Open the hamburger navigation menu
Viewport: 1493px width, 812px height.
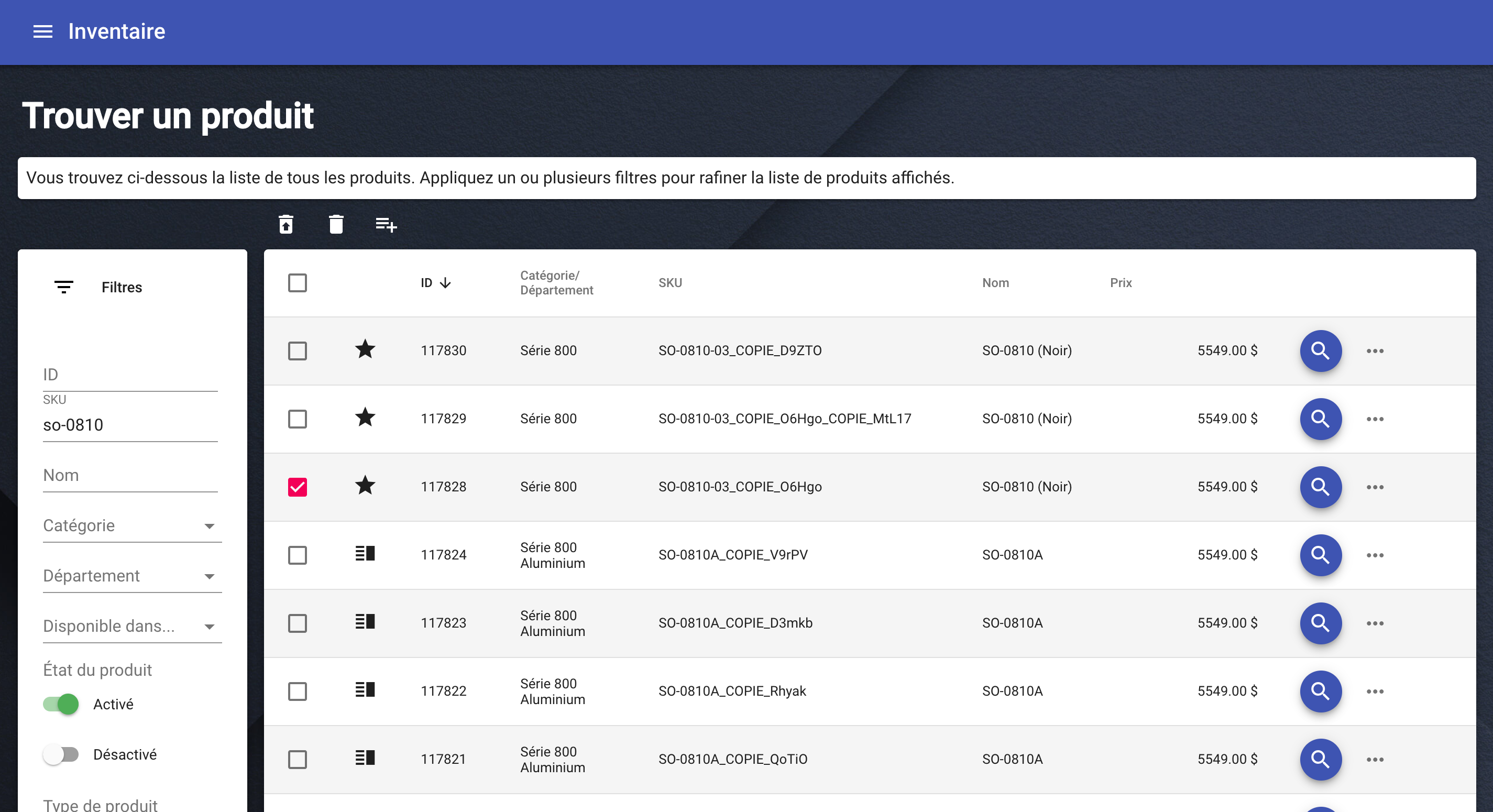pyautogui.click(x=42, y=31)
